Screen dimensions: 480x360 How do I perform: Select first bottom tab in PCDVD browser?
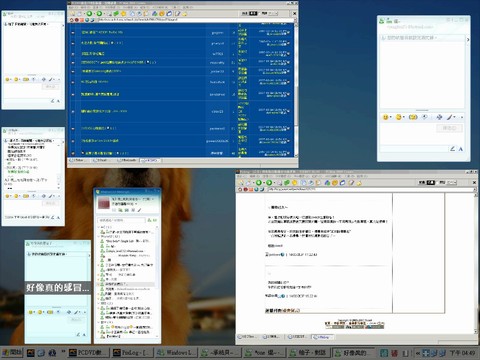pos(79,160)
